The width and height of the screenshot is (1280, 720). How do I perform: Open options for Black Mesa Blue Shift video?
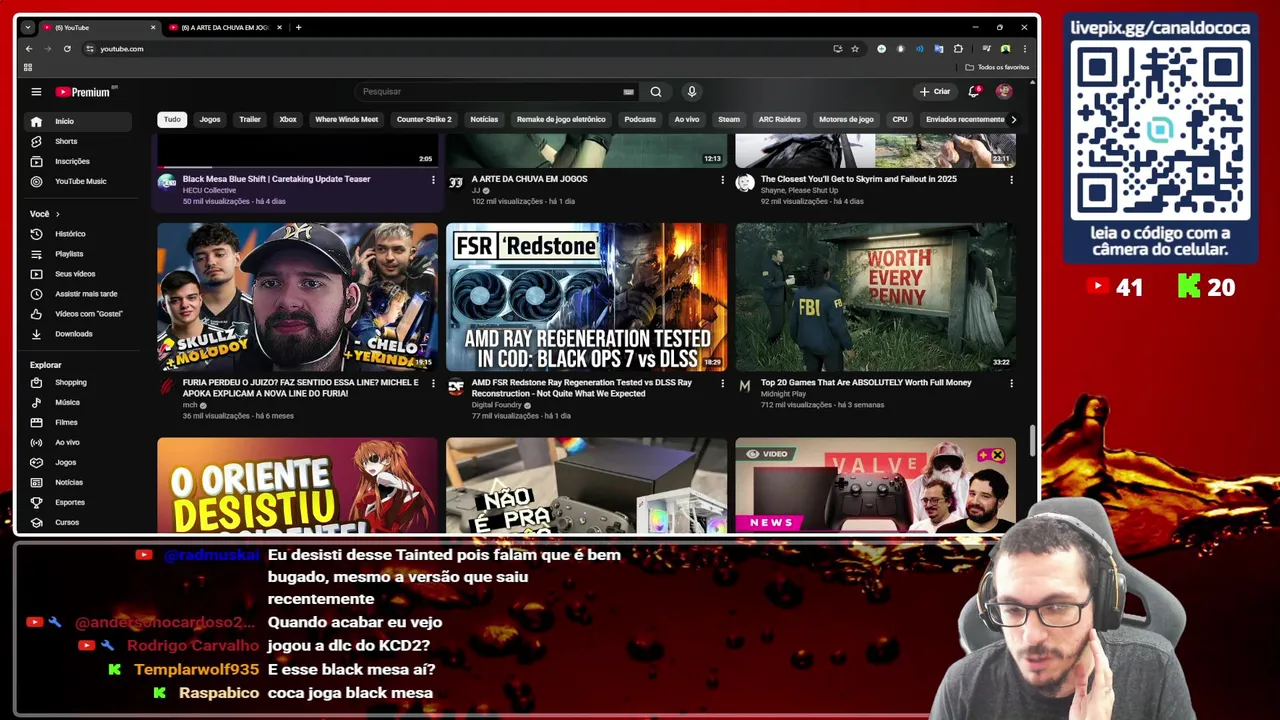pyautogui.click(x=433, y=180)
